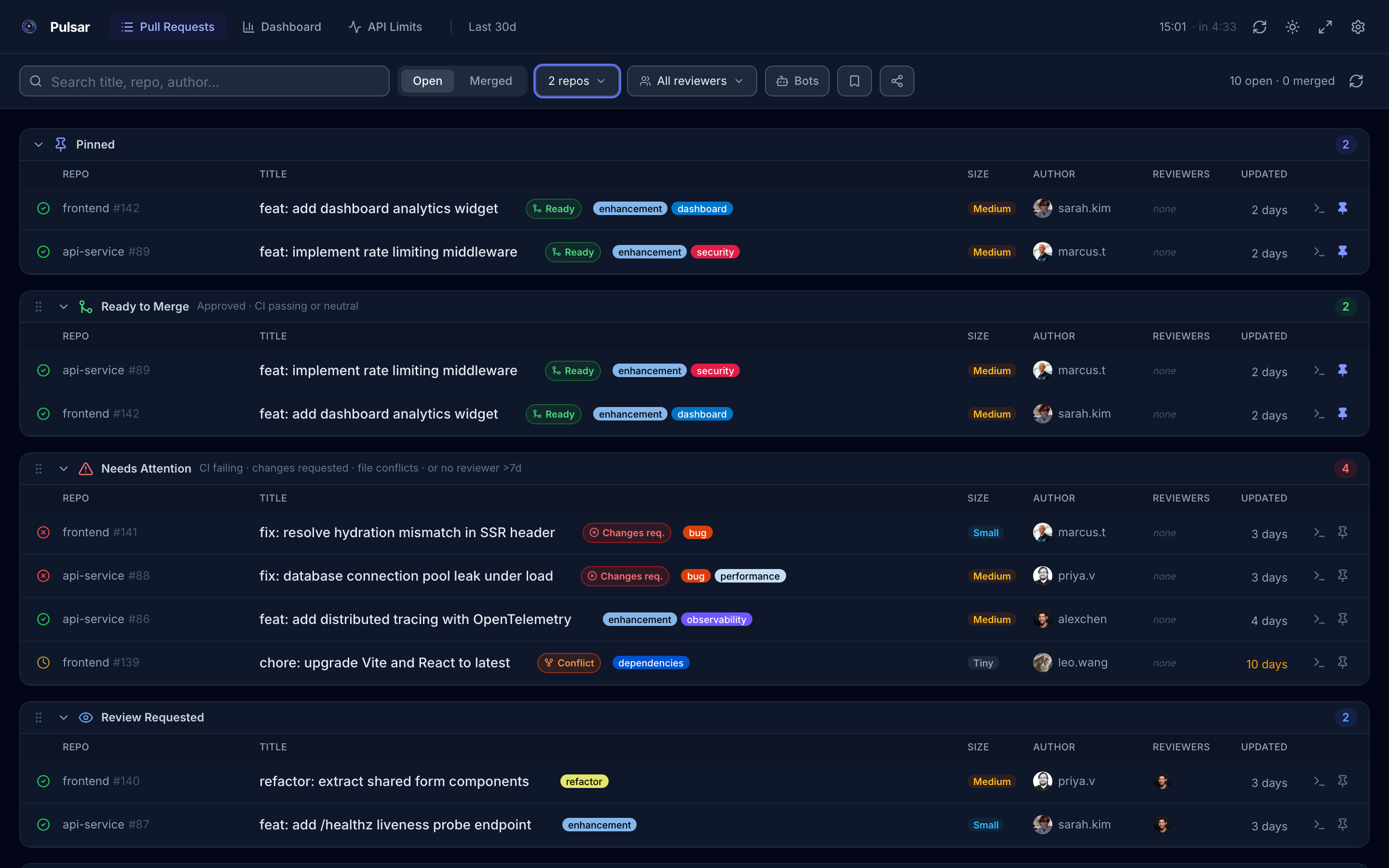Click the search title, repo, author field
The width and height of the screenshot is (1389, 868).
point(204,81)
